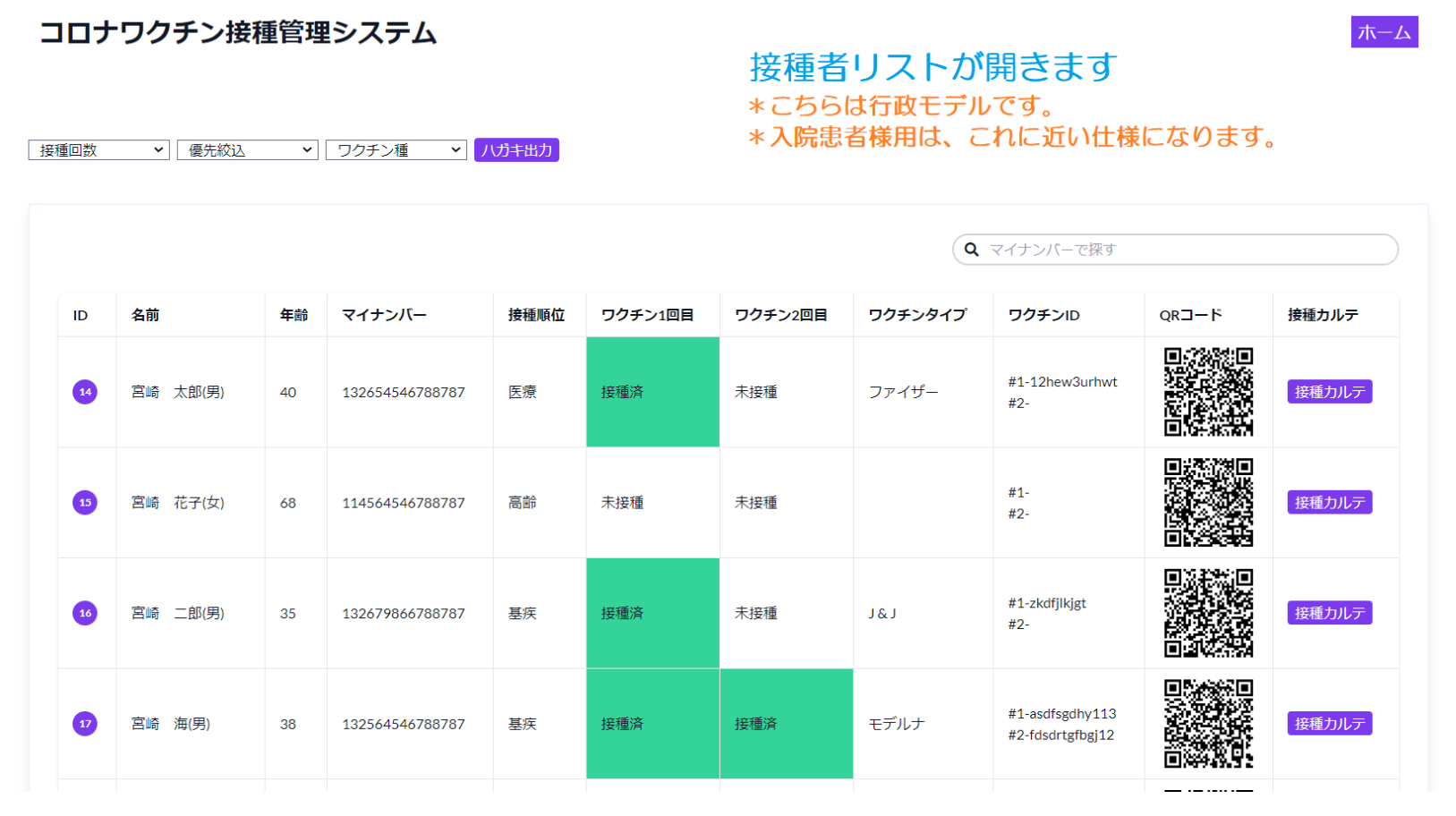Click the magnifier search icon
Screen dimensions: 1456x816
(x=971, y=250)
